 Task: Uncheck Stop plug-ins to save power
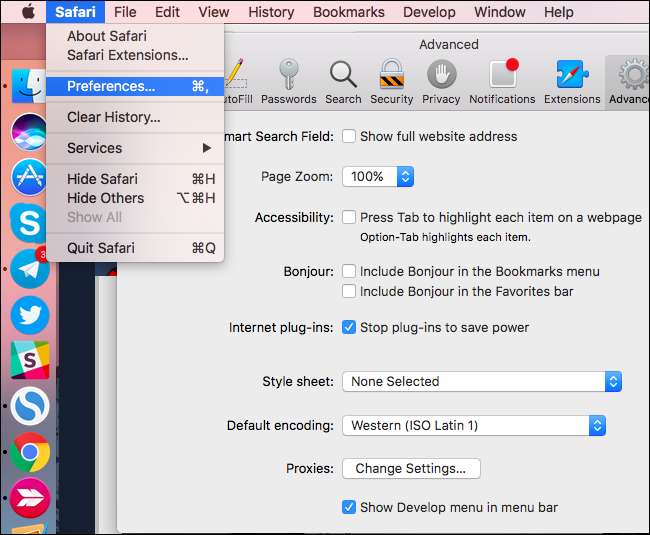[x=349, y=327]
